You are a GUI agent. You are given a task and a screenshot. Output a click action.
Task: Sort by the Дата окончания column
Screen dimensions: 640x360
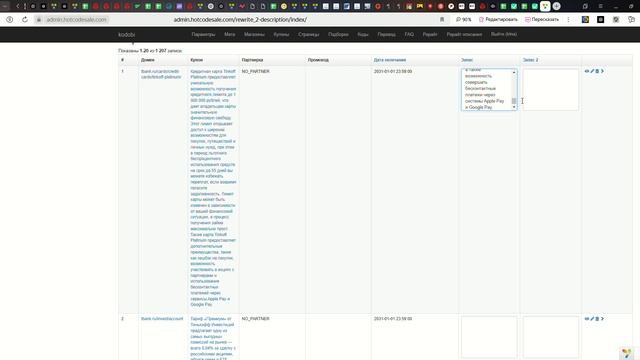pyautogui.click(x=390, y=60)
